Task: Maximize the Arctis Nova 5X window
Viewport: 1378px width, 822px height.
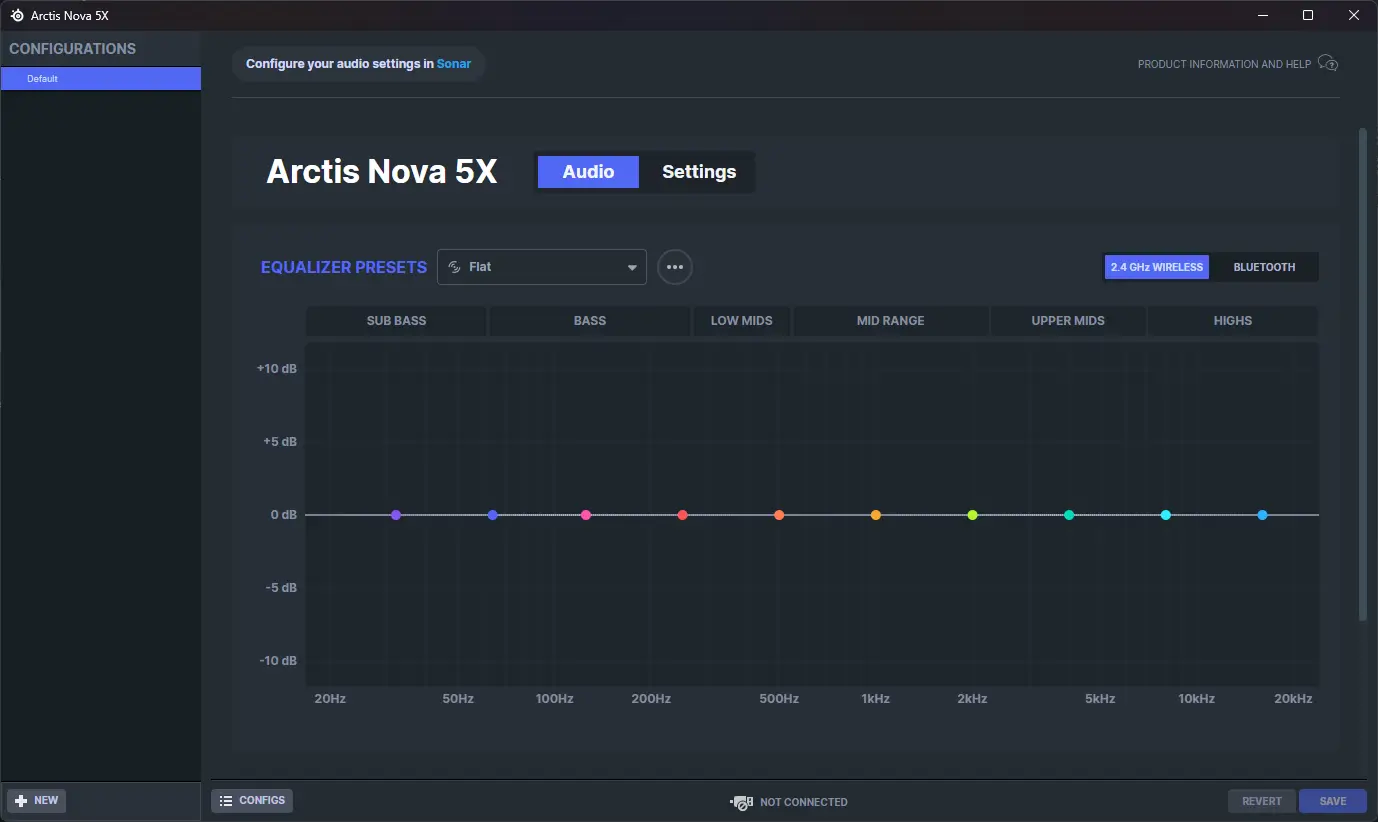Action: point(1308,15)
